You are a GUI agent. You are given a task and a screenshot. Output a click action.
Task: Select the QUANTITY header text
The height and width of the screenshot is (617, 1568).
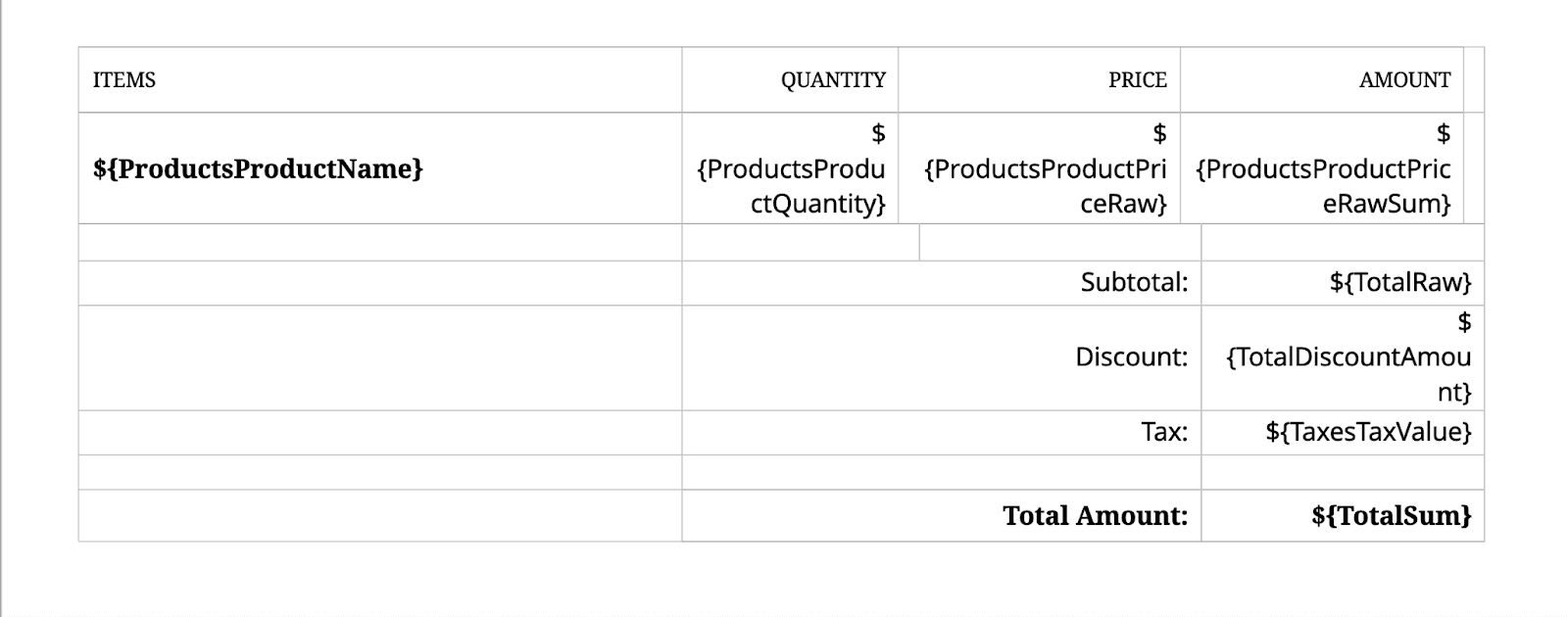[832, 80]
